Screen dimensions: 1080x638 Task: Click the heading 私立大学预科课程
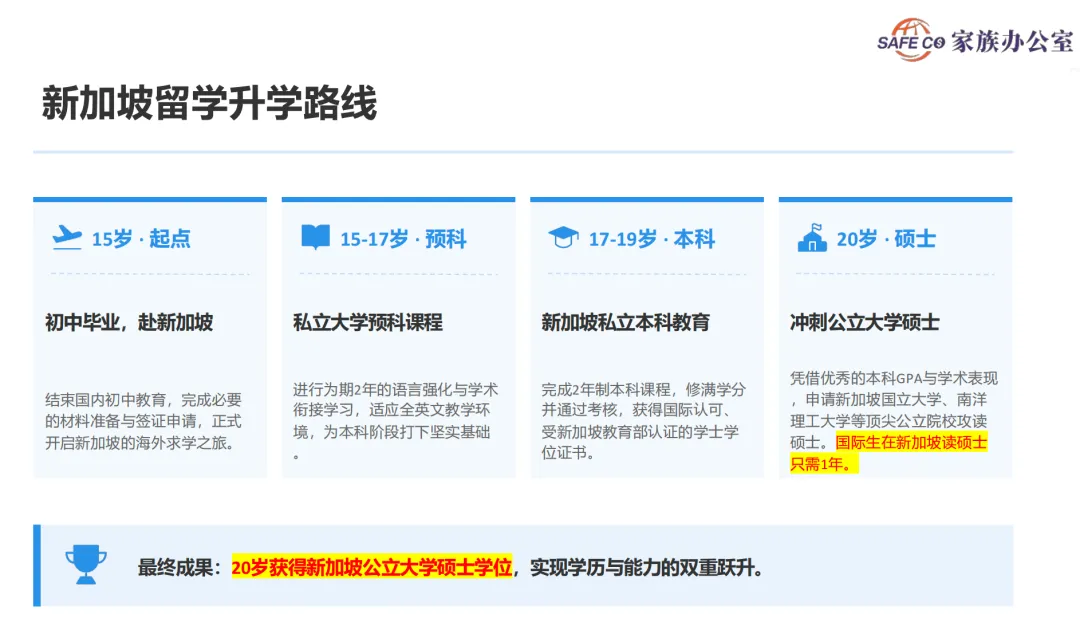368,322
